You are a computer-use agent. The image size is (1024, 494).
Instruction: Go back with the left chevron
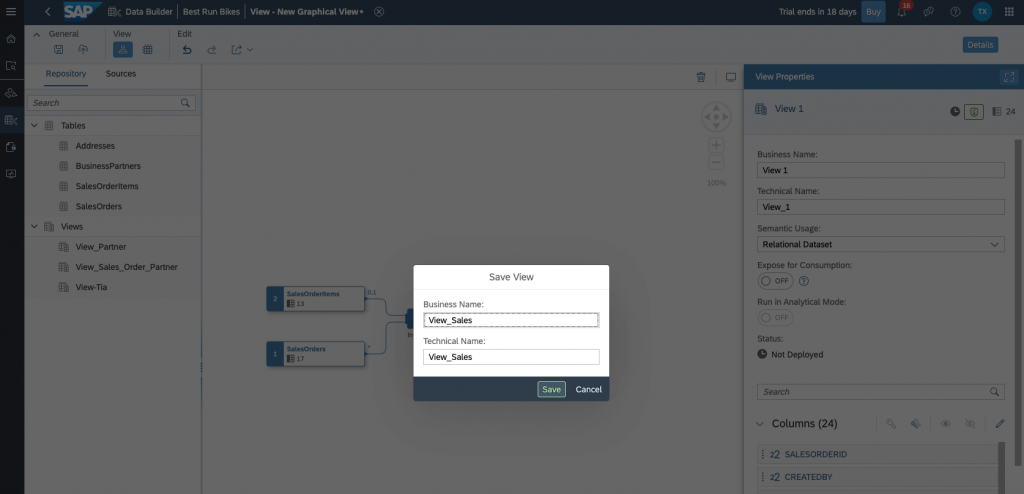point(47,12)
